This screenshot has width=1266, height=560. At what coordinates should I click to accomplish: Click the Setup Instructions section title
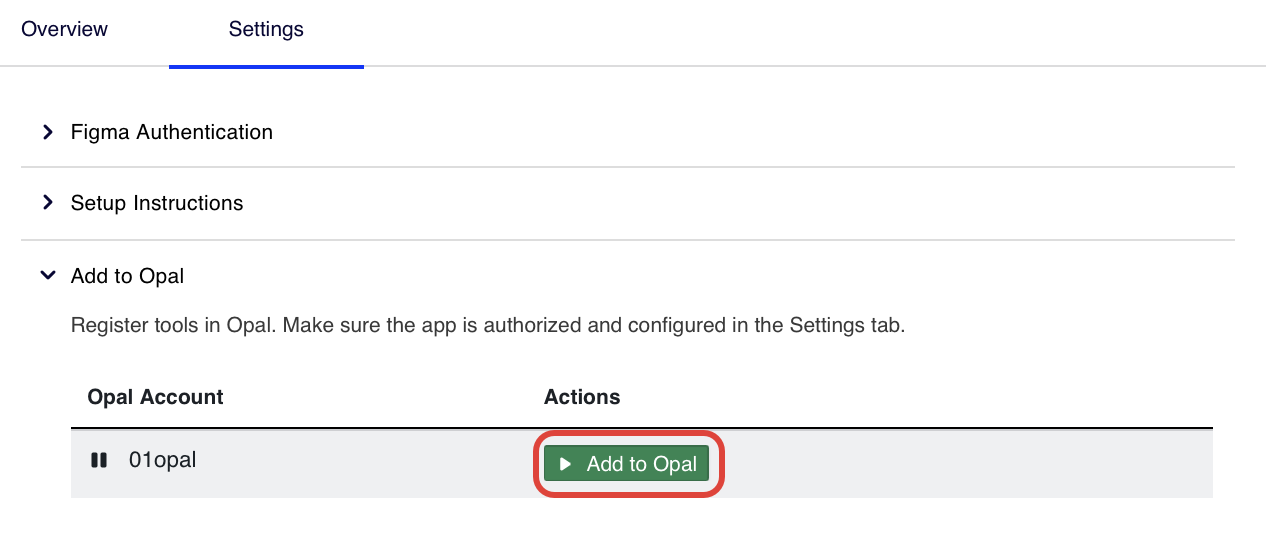coord(157,203)
